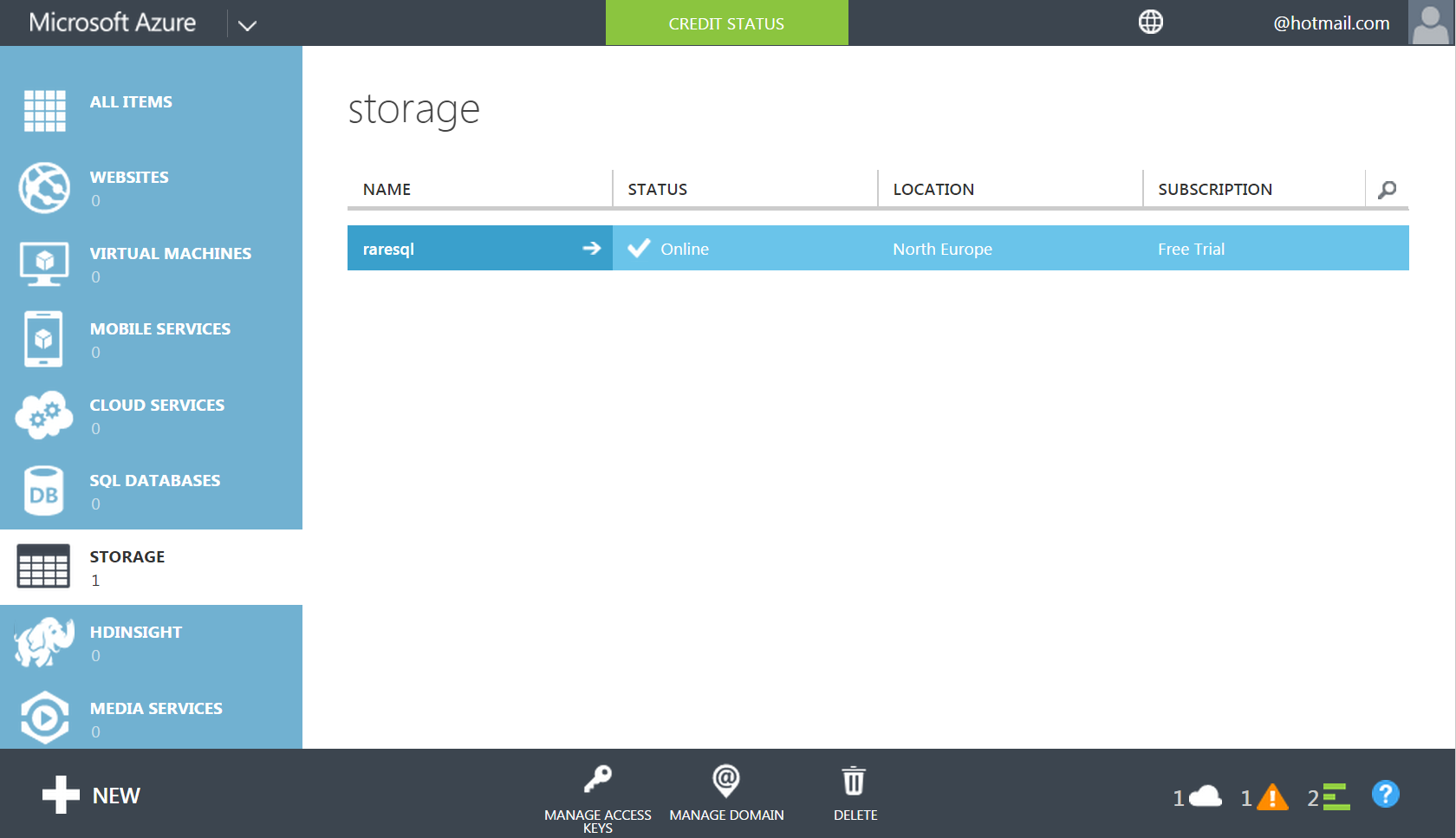Click the user avatar profile picture
Image resolution: width=1456 pixels, height=838 pixels.
click(1430, 23)
